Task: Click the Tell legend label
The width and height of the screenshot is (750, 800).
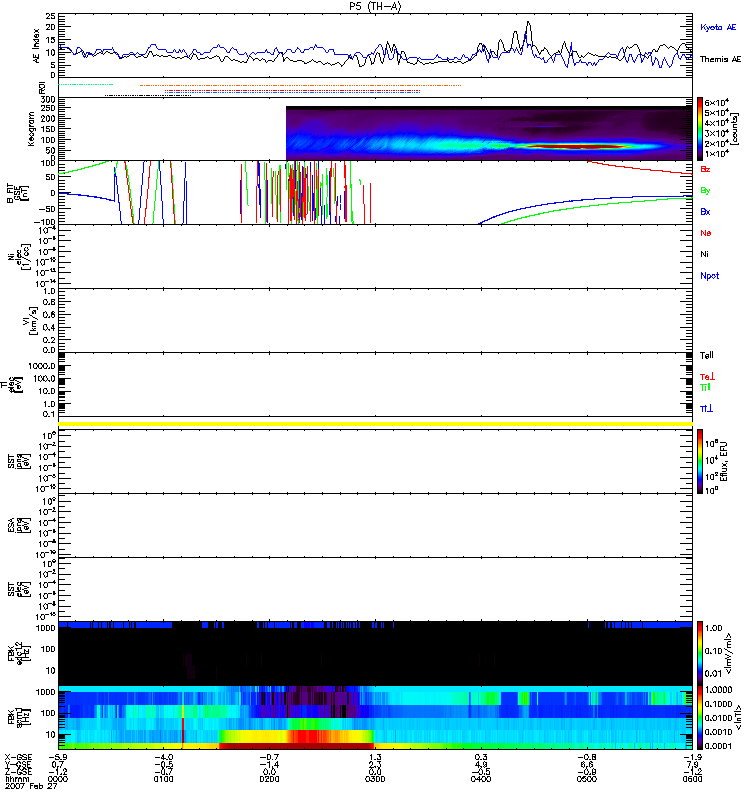Action: pyautogui.click(x=706, y=356)
